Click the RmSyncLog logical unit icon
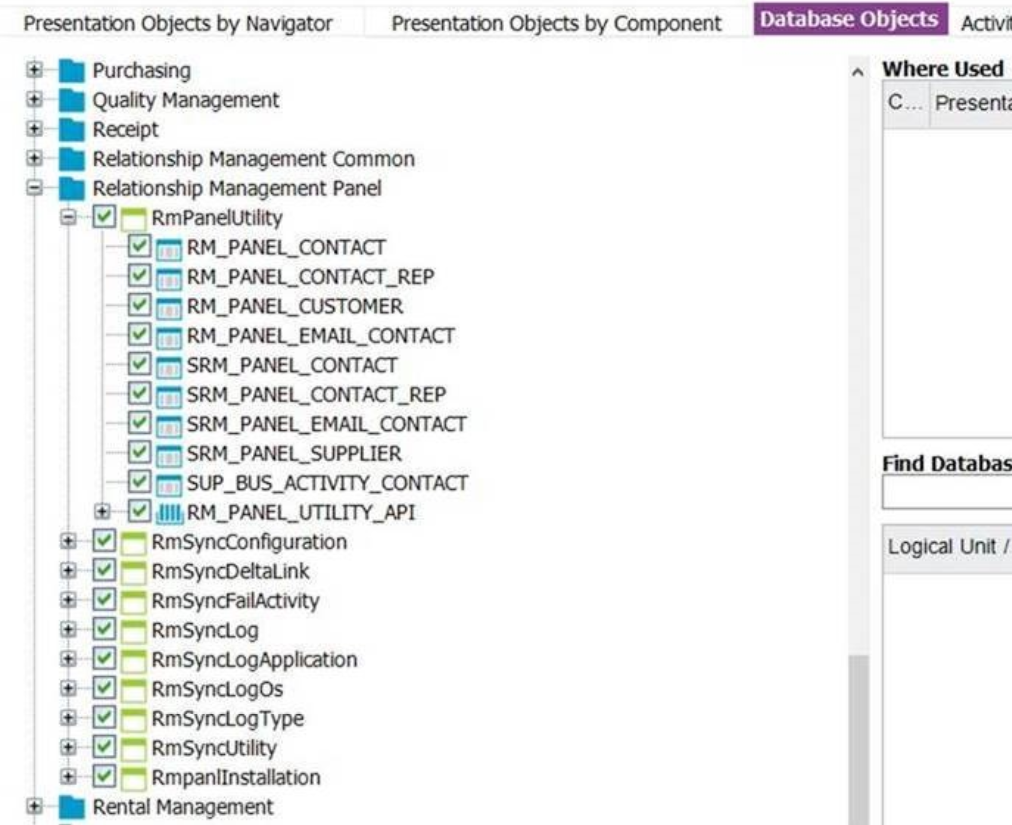Screen dimensions: 1012x825 134,631
